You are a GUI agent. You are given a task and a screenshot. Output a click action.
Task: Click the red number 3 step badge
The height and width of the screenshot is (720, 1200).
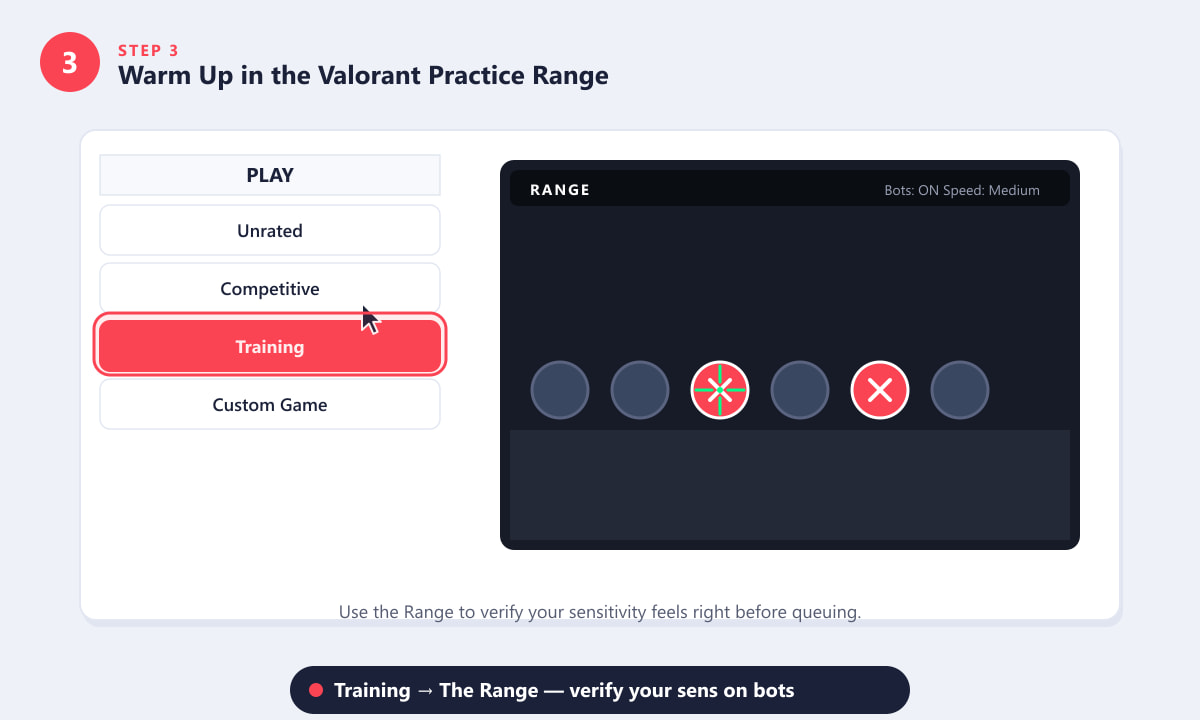point(70,62)
